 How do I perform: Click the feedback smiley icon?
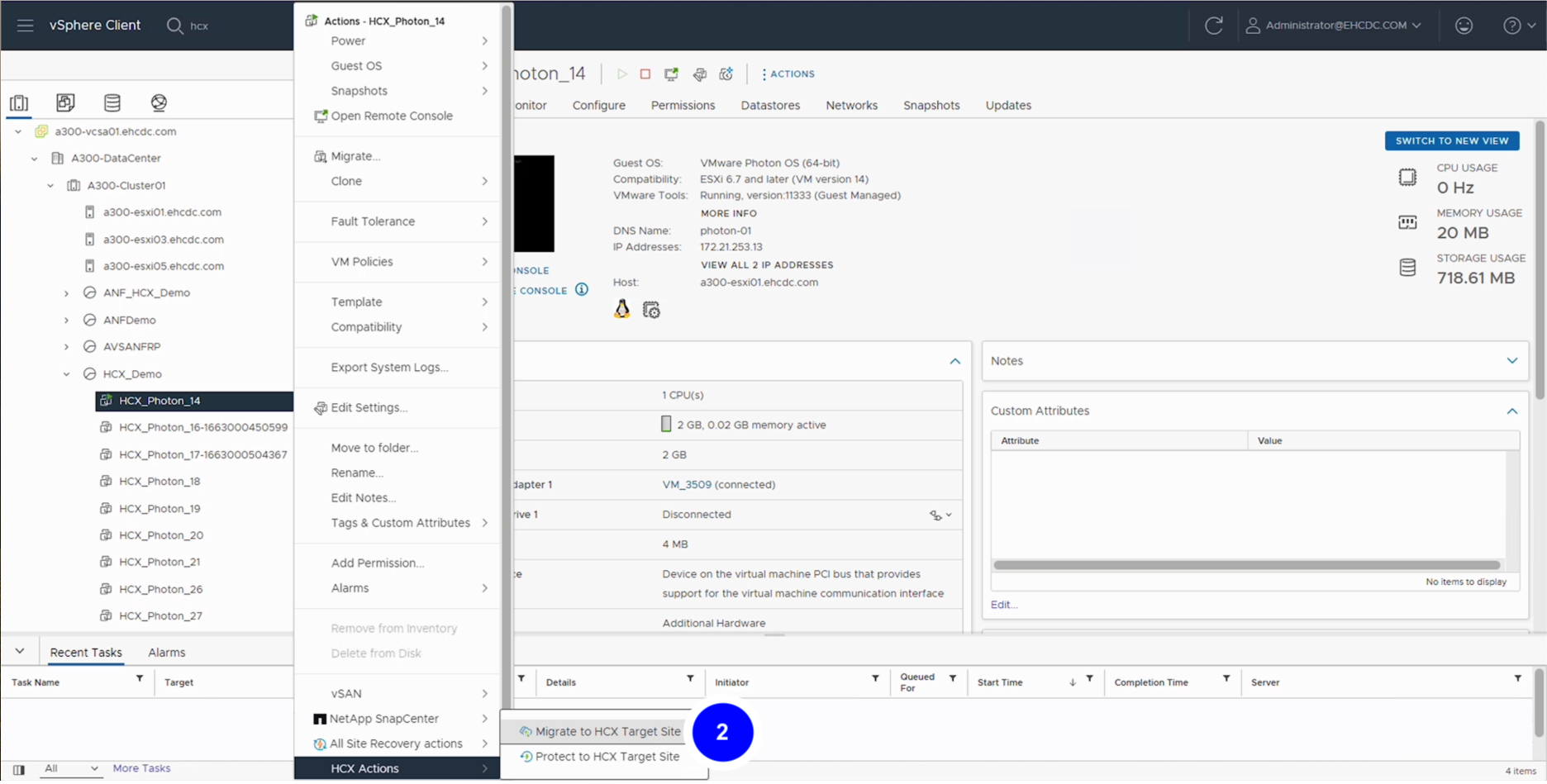click(x=1464, y=26)
